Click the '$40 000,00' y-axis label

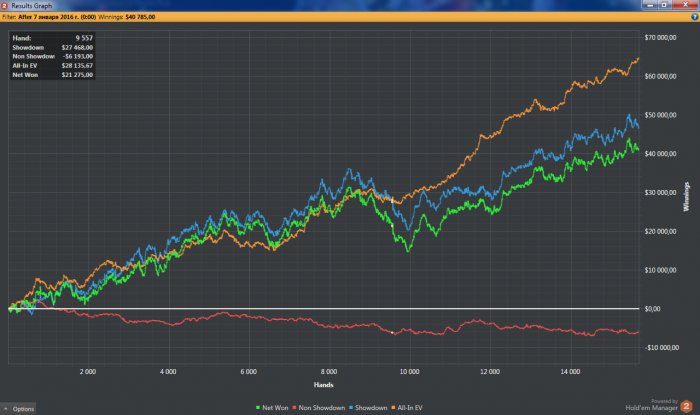[660, 154]
